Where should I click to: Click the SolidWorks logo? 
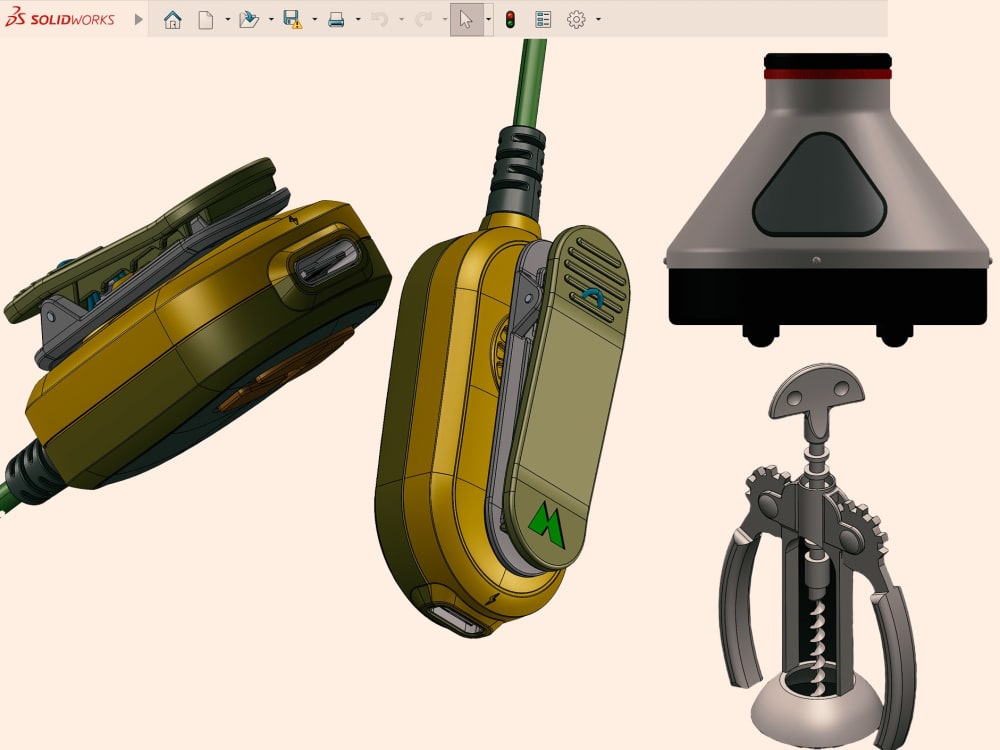coord(60,18)
